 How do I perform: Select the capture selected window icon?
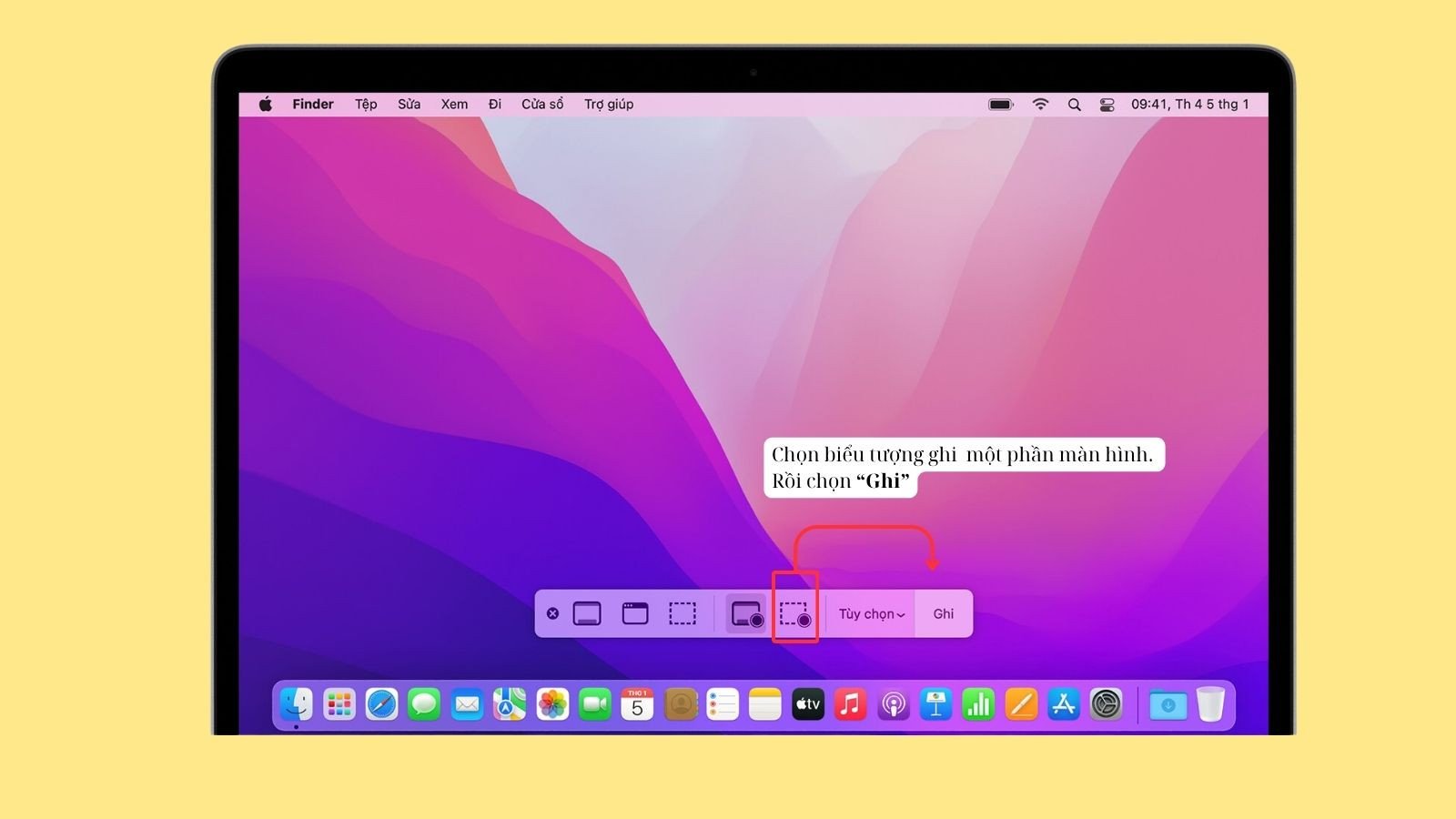(634, 613)
